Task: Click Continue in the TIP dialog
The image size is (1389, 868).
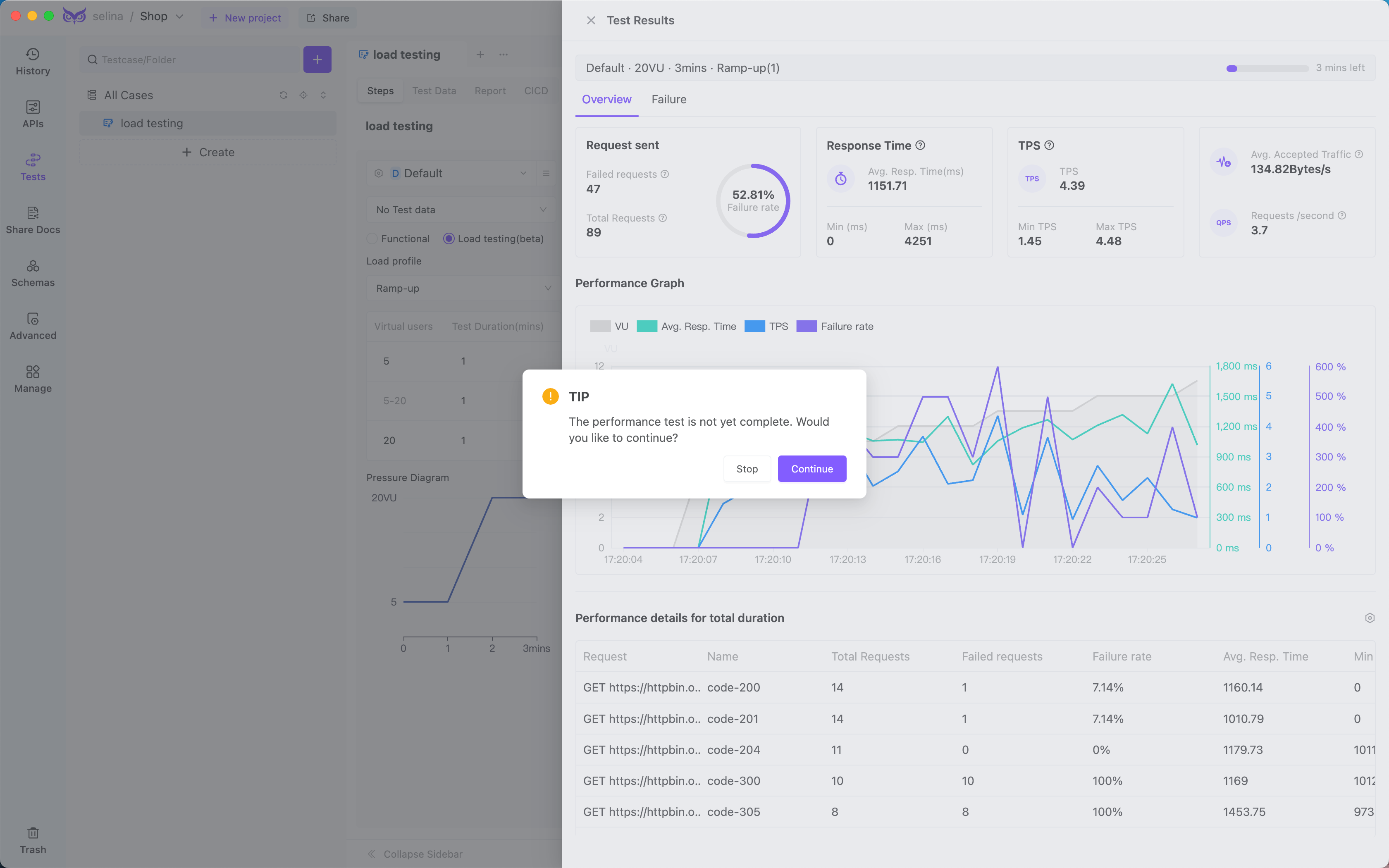Action: click(812, 469)
